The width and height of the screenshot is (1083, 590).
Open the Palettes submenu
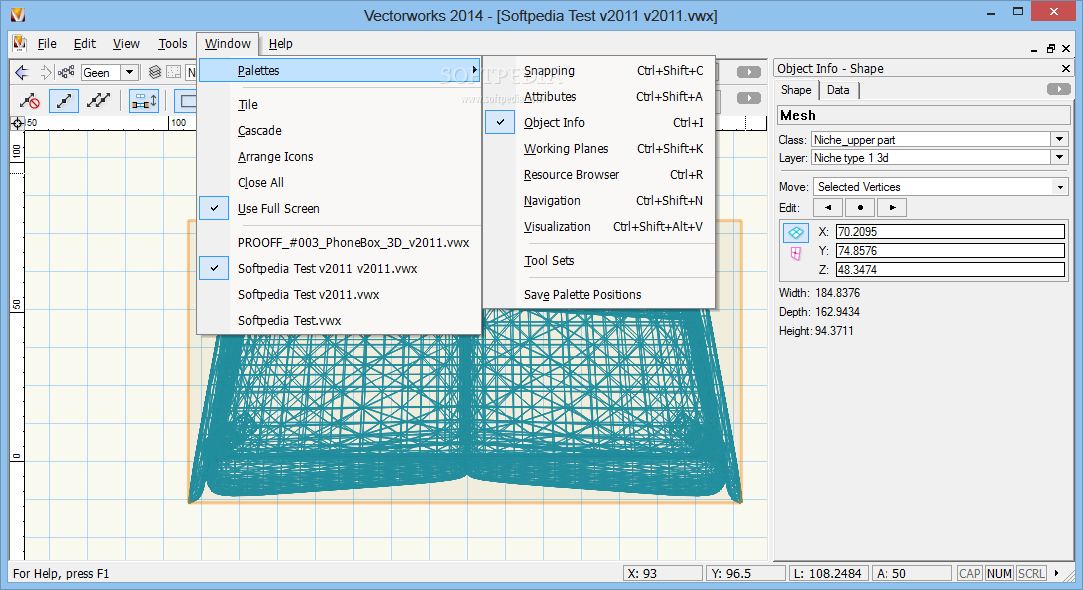click(x=339, y=70)
